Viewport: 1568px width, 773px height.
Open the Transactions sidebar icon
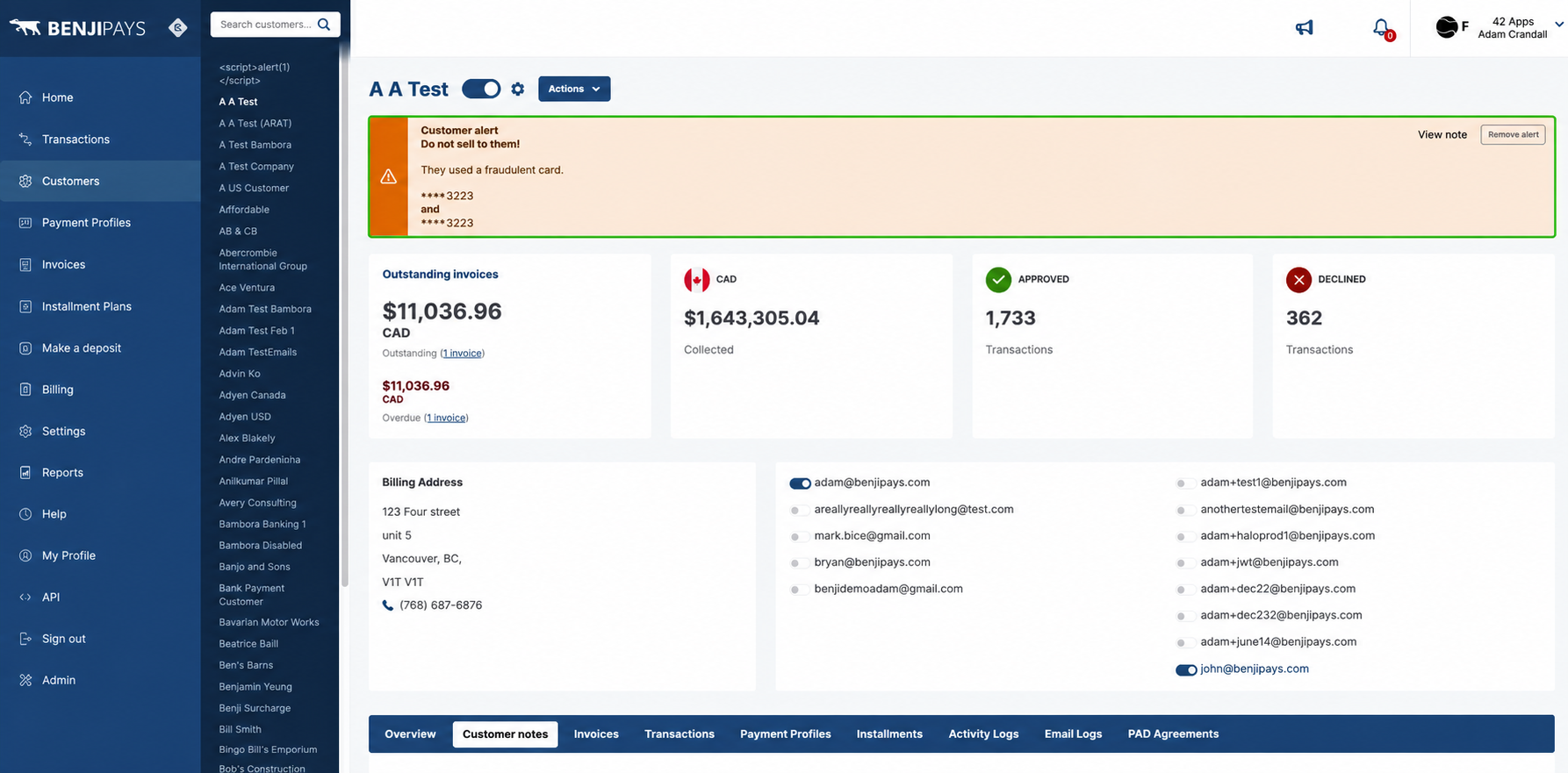pos(25,140)
